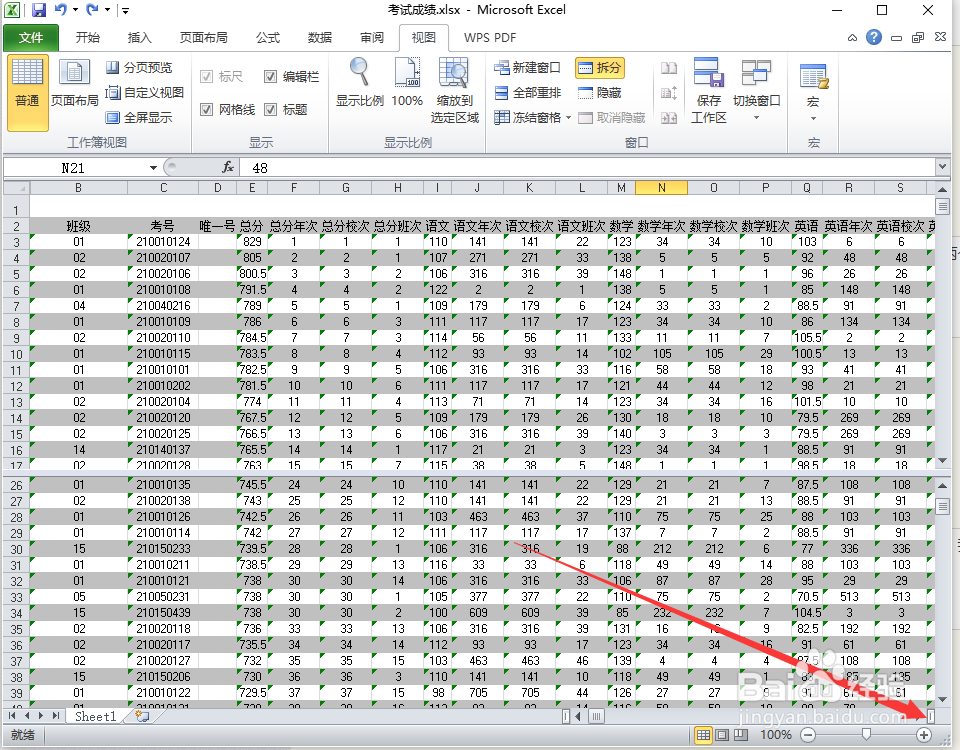This screenshot has width=960, height=750.
Task: Click the 并排查看 side-by-side icon
Action: tap(669, 67)
